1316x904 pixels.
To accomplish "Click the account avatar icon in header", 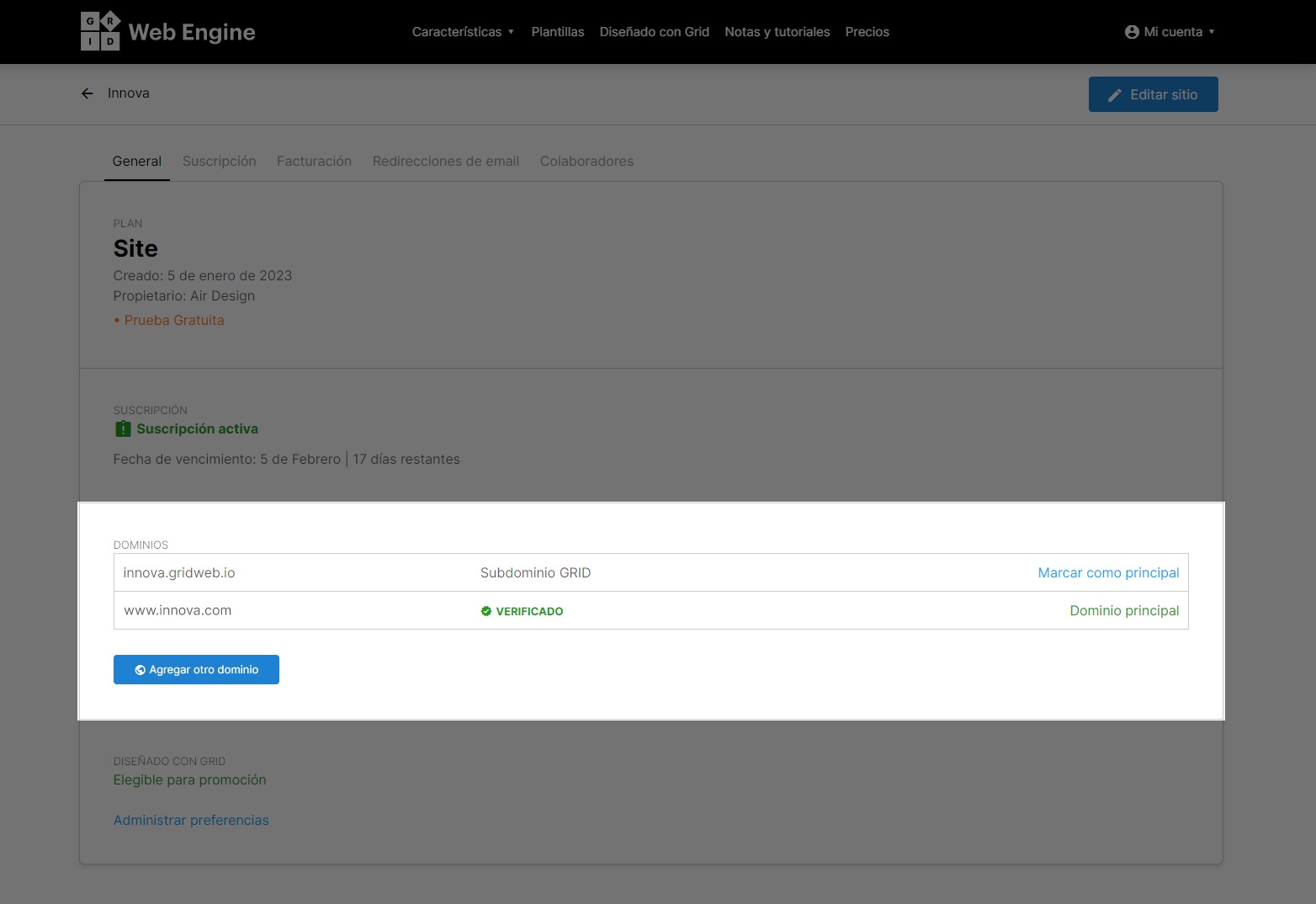I will [1132, 32].
